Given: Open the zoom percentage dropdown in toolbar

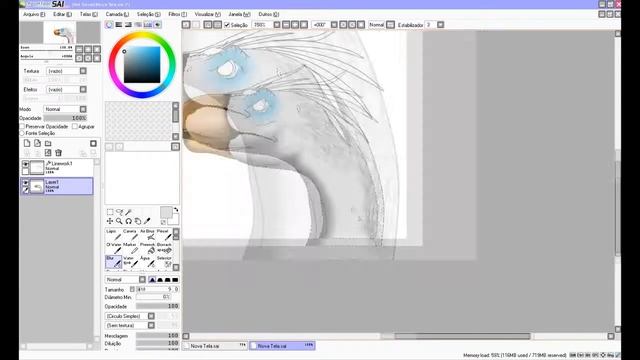Looking at the screenshot, I should point(277,25).
